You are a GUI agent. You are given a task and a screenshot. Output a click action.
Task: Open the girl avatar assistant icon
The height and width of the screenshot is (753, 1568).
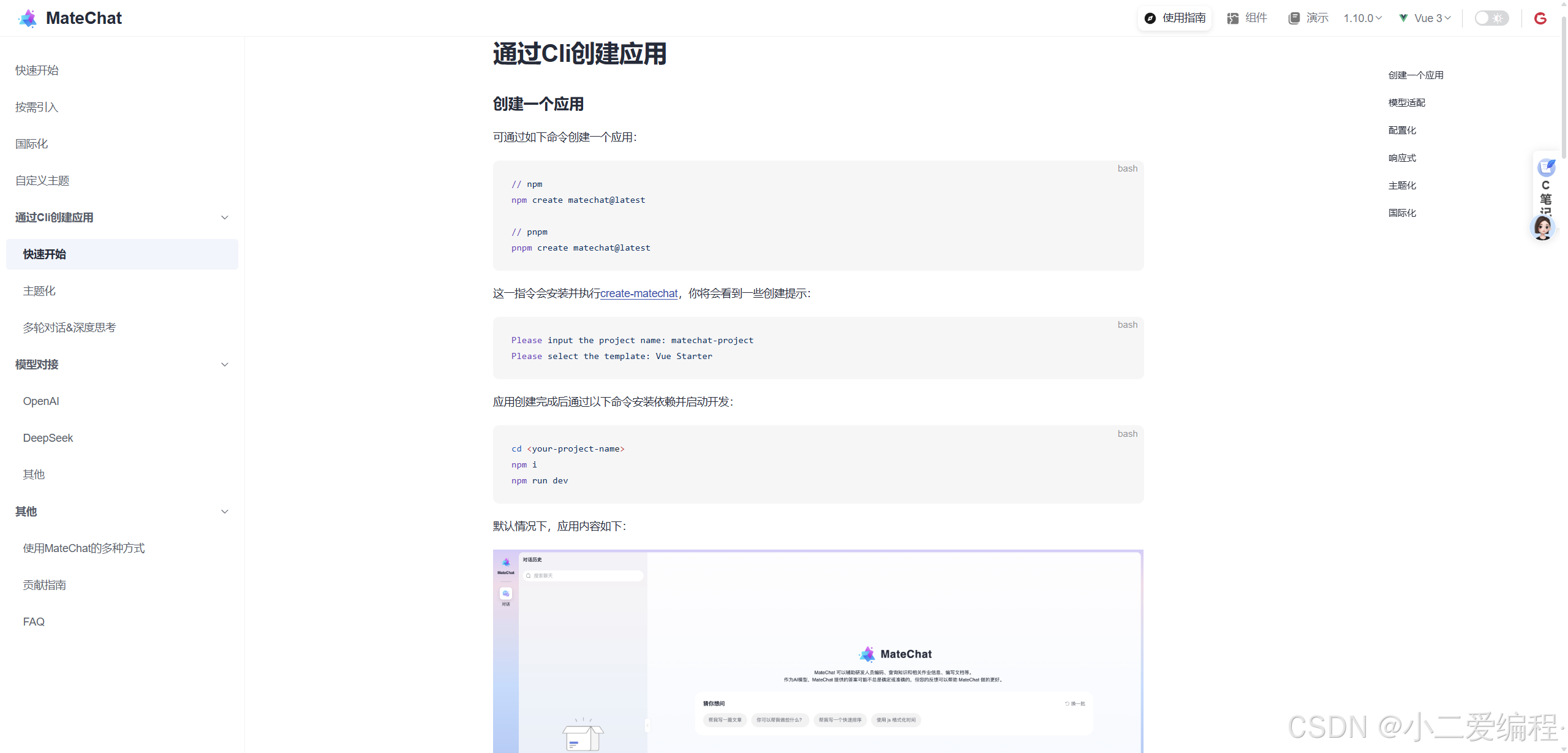click(x=1542, y=228)
